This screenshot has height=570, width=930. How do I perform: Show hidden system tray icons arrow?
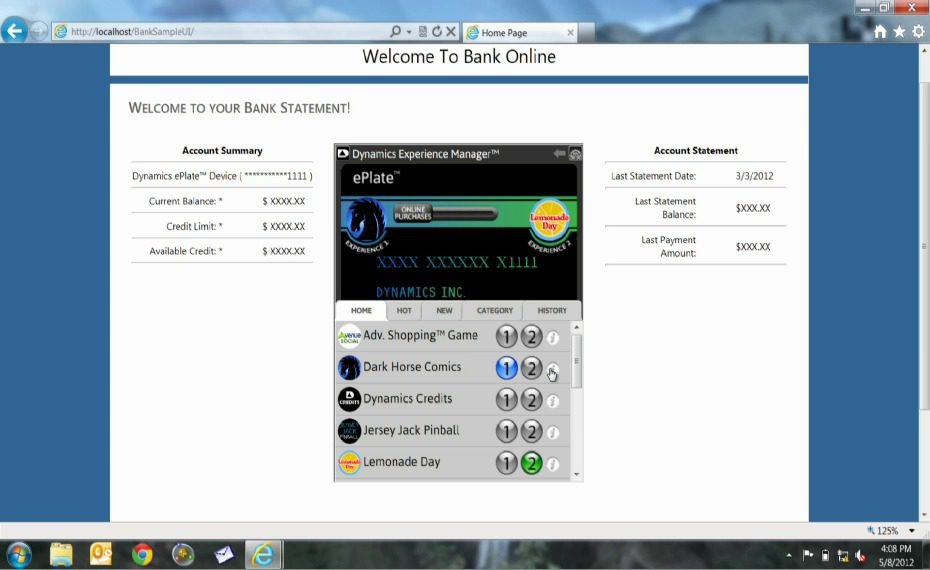pyautogui.click(x=789, y=555)
